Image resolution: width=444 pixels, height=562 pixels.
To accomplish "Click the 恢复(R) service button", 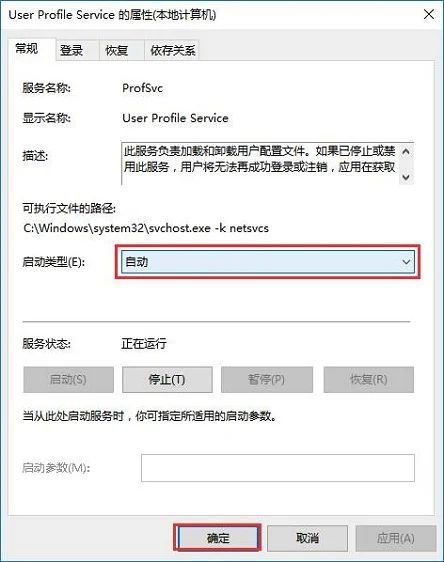I will [369, 379].
